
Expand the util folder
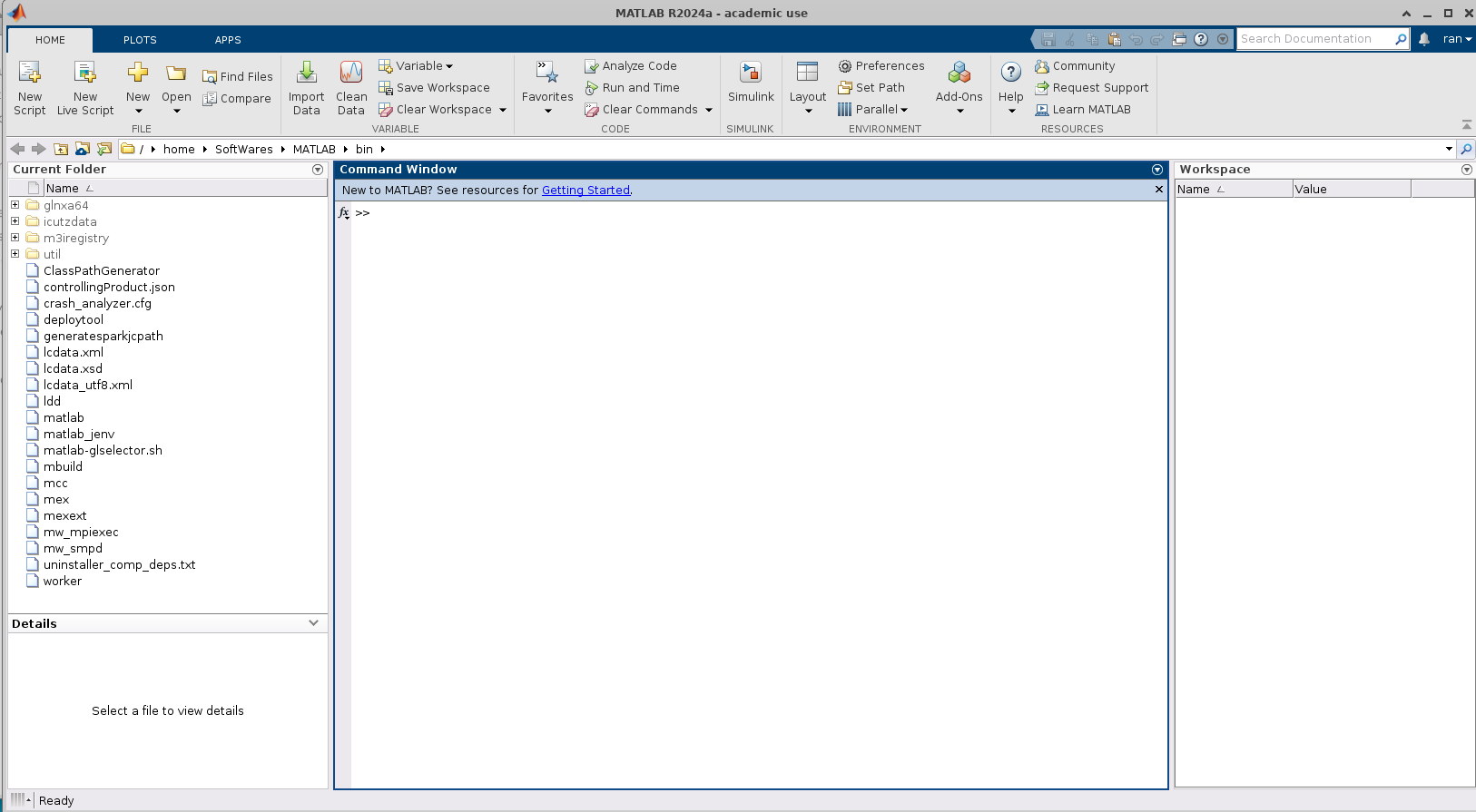(x=15, y=254)
